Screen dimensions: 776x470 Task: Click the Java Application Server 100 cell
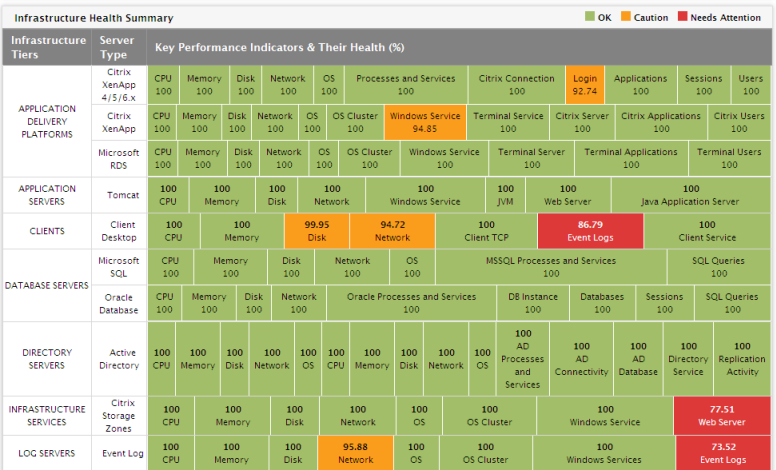(x=691, y=195)
